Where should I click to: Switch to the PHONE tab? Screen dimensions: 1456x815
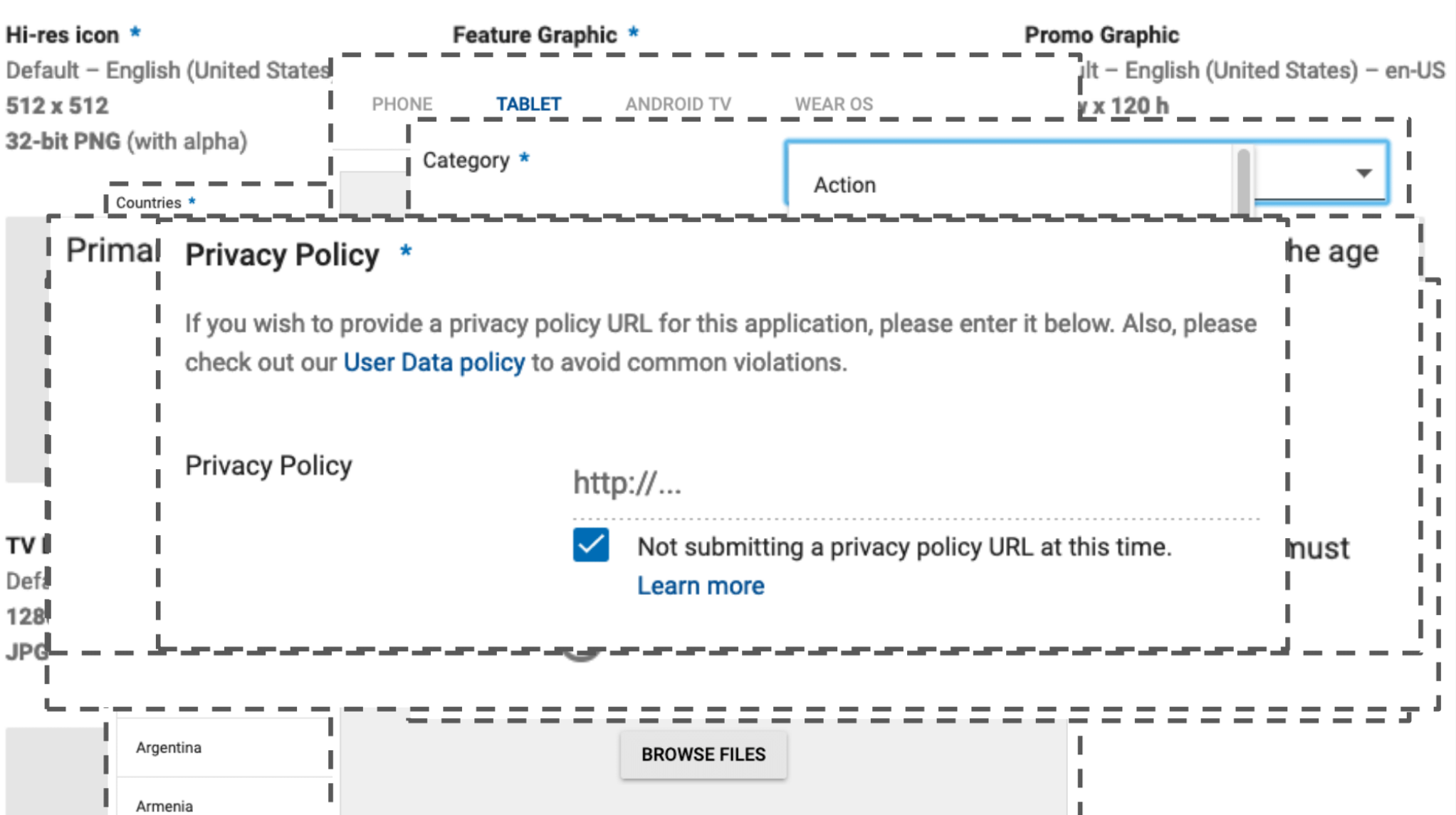point(402,104)
